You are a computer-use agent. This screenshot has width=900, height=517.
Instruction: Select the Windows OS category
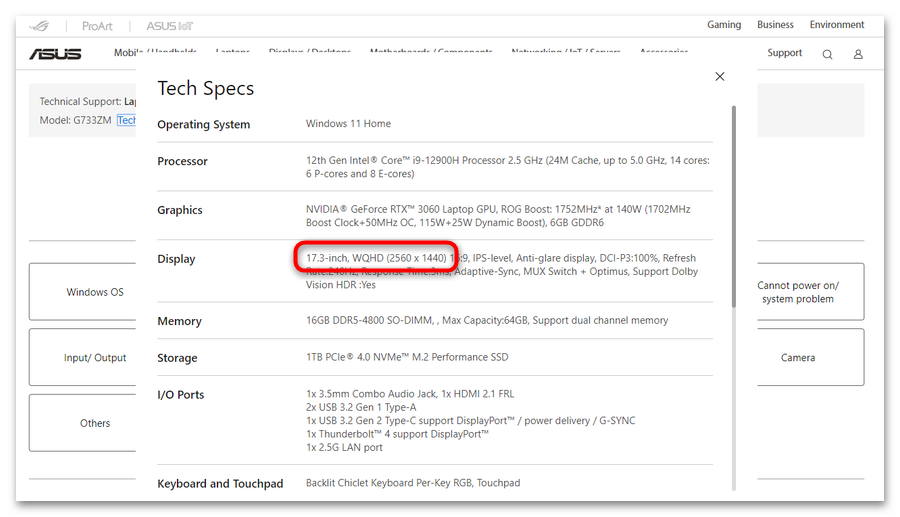pyautogui.click(x=83, y=291)
